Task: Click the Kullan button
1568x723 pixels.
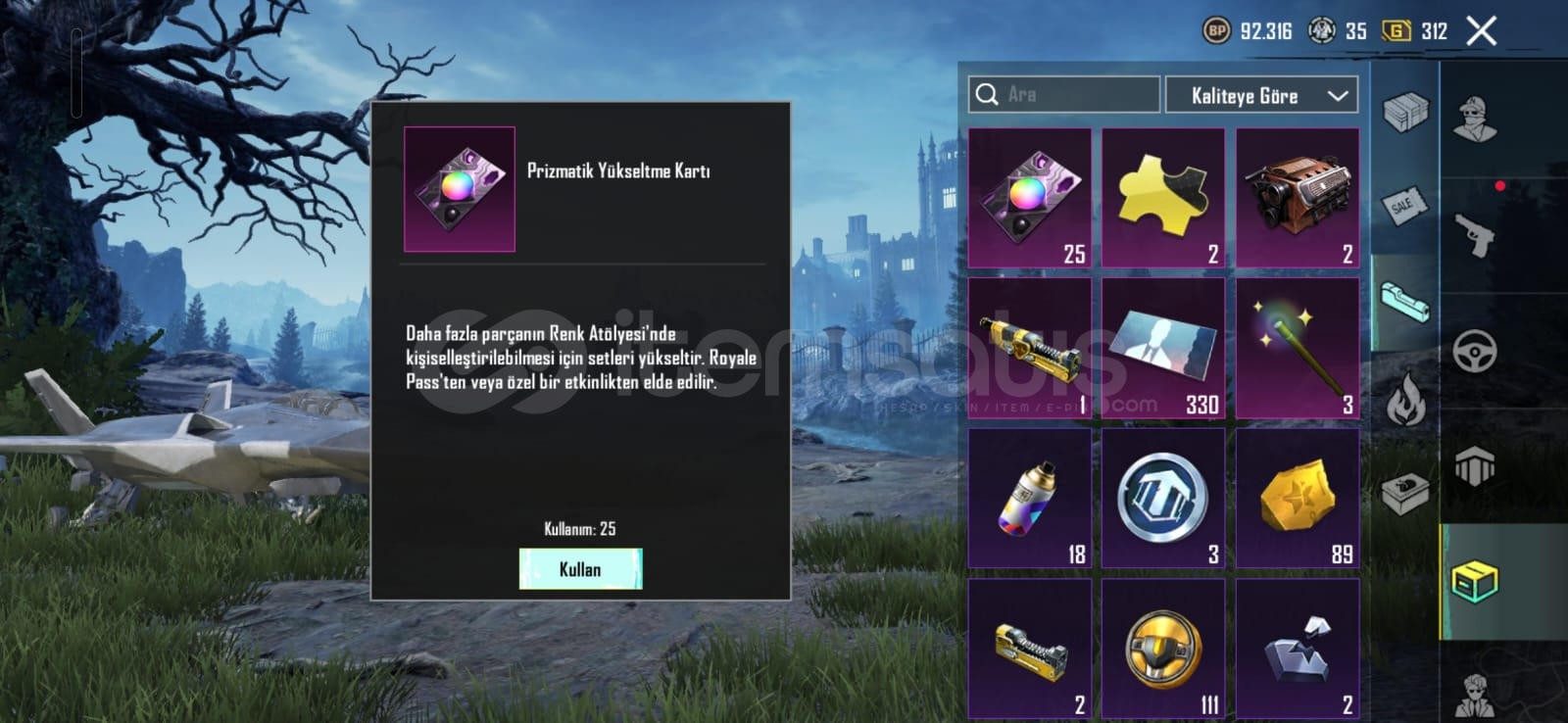Action: click(580, 569)
